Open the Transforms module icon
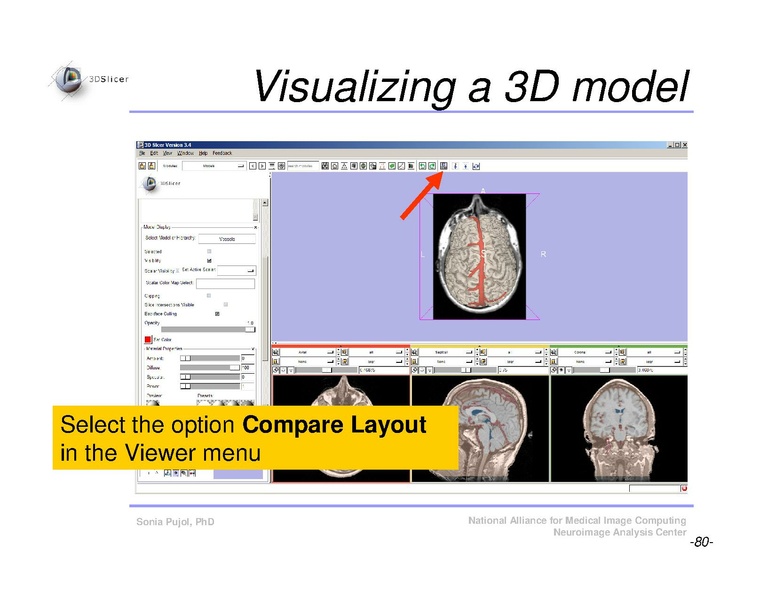Viewport: 776px width, 600px height. point(363,166)
